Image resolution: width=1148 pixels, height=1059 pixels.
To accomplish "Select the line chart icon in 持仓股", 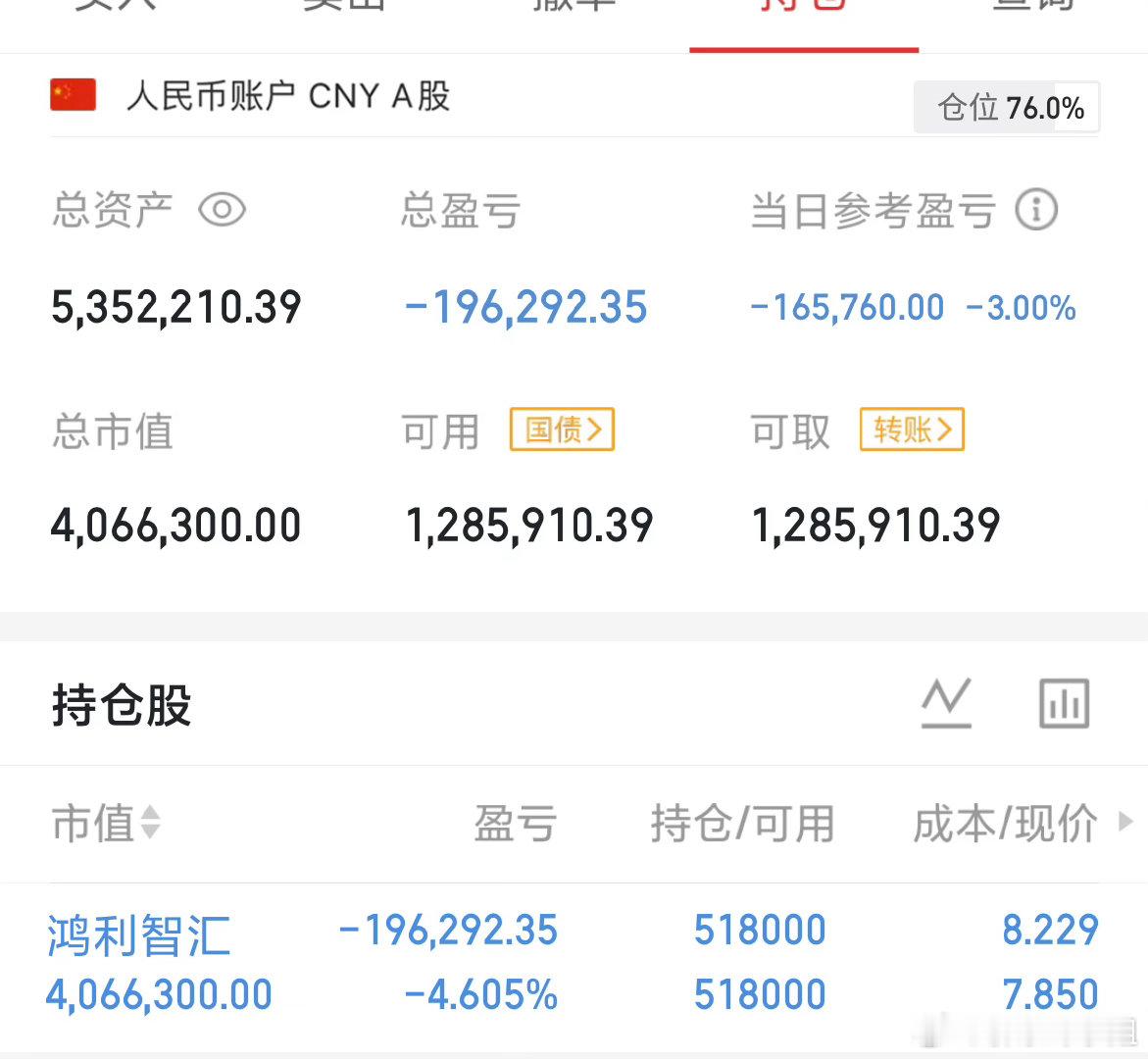I will [947, 702].
